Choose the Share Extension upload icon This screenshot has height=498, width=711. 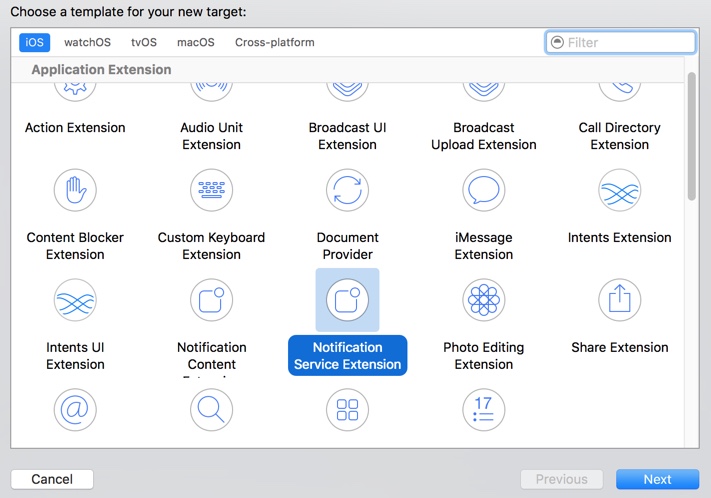[619, 300]
